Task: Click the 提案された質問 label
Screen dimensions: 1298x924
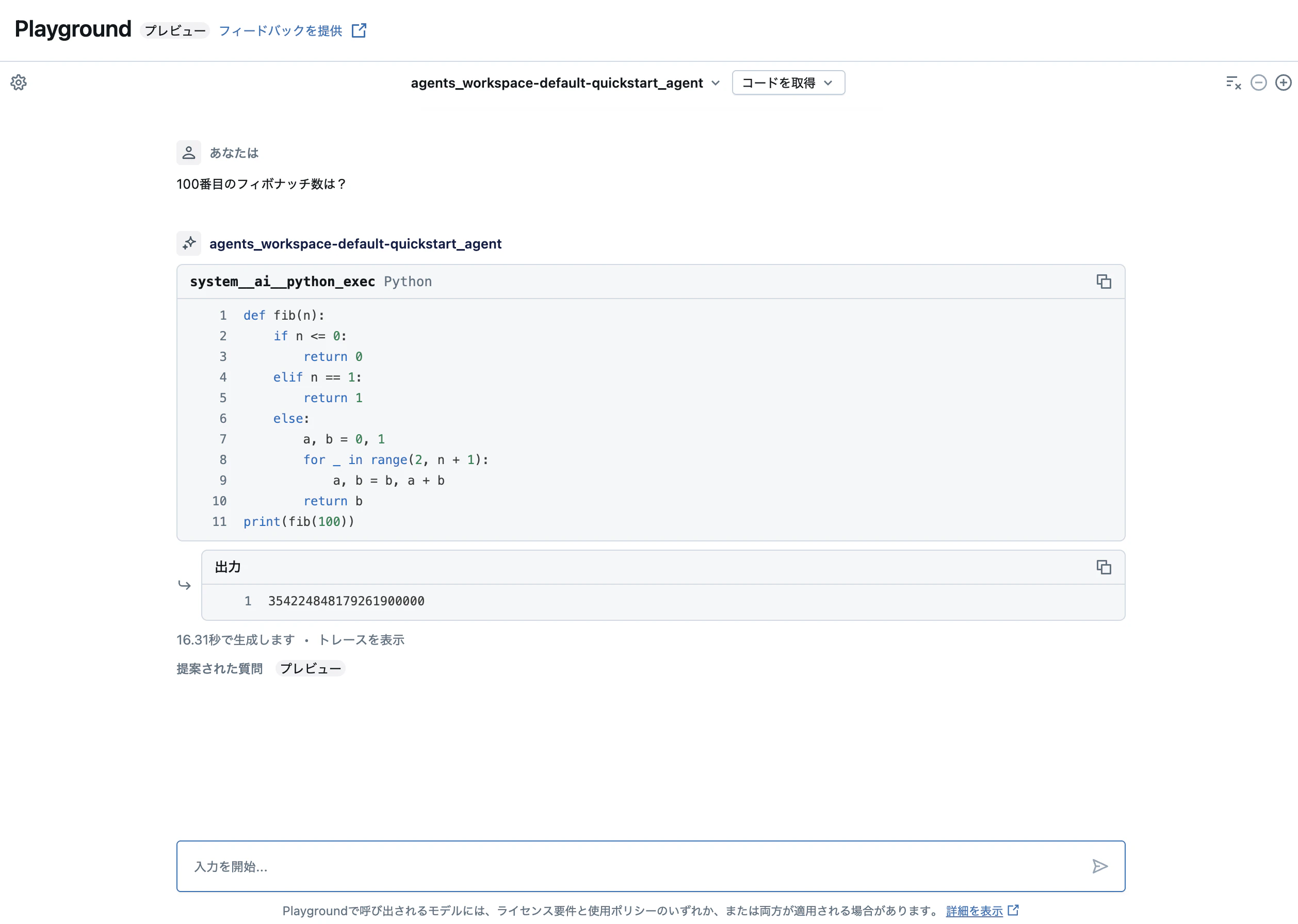Action: pyautogui.click(x=220, y=669)
